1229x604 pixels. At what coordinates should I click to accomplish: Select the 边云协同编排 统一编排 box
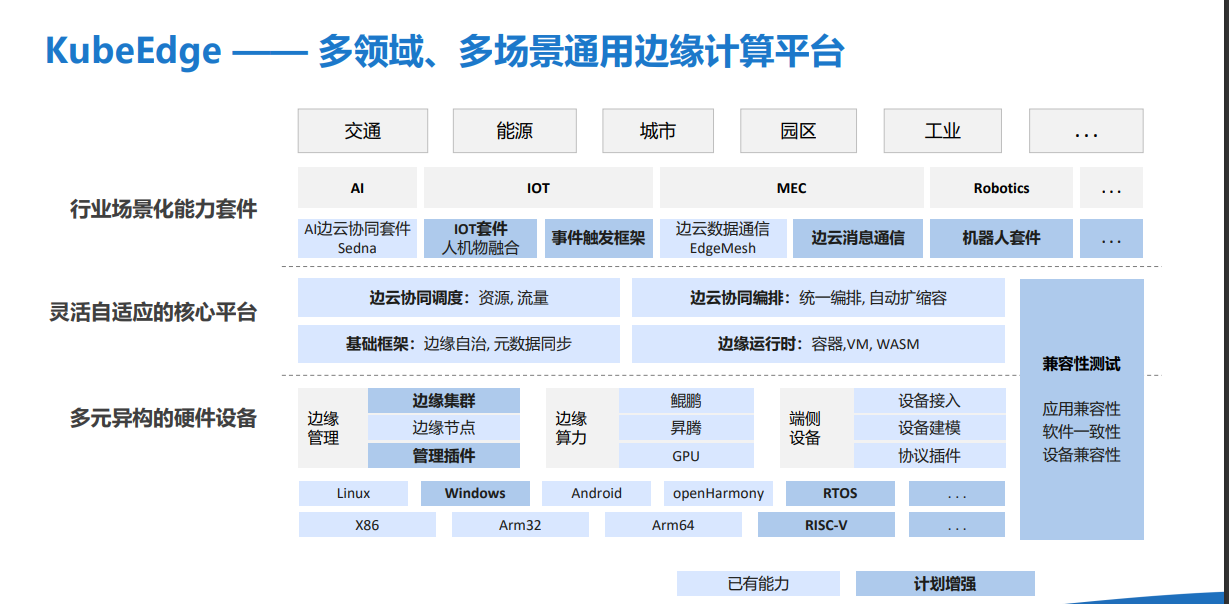click(x=818, y=297)
